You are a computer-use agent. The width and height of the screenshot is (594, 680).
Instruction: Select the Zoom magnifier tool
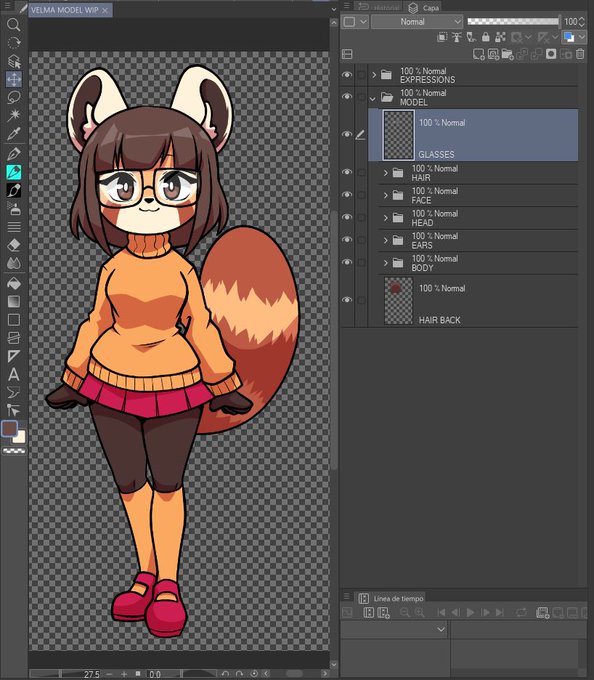click(x=13, y=25)
